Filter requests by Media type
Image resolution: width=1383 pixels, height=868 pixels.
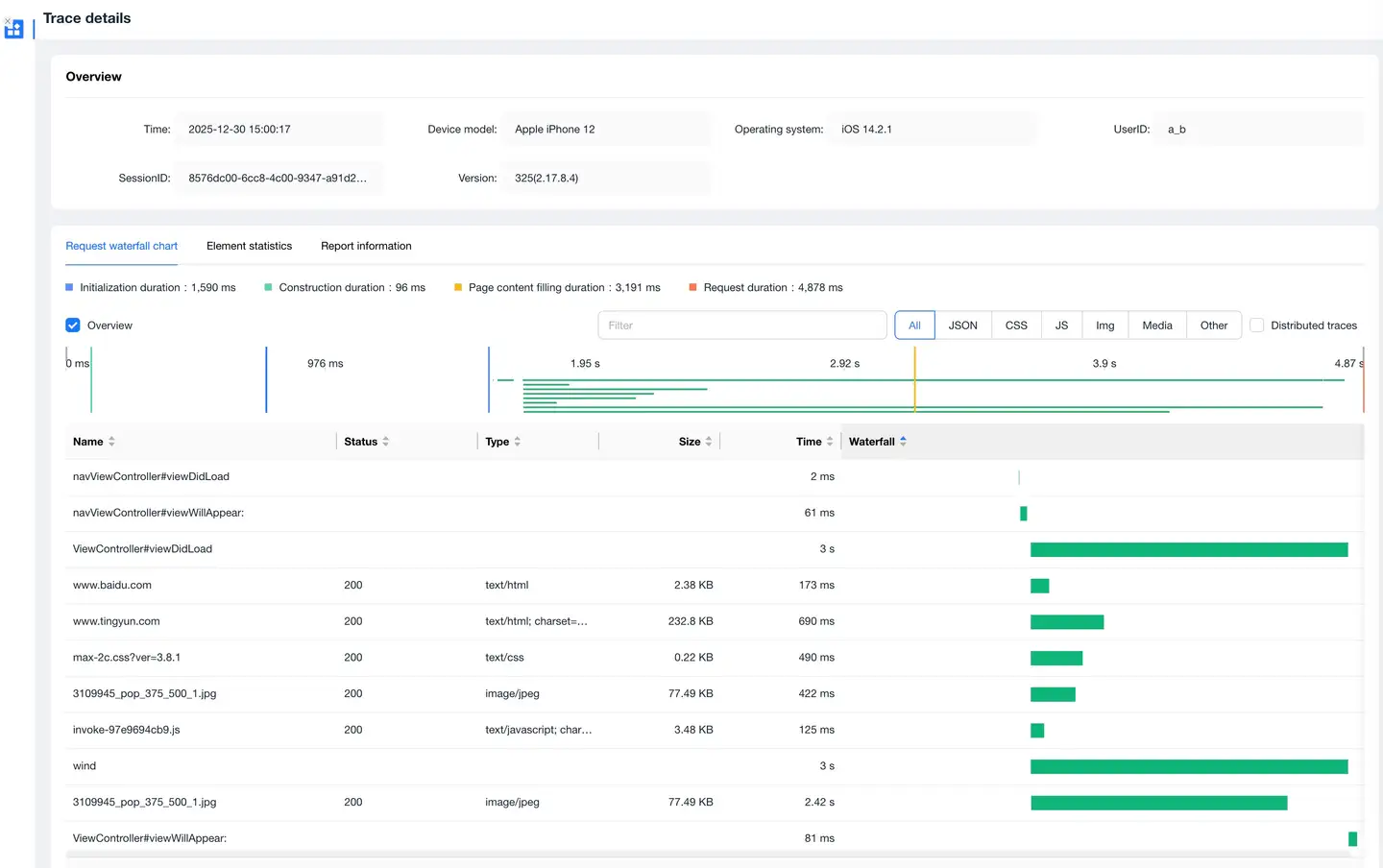[1156, 325]
